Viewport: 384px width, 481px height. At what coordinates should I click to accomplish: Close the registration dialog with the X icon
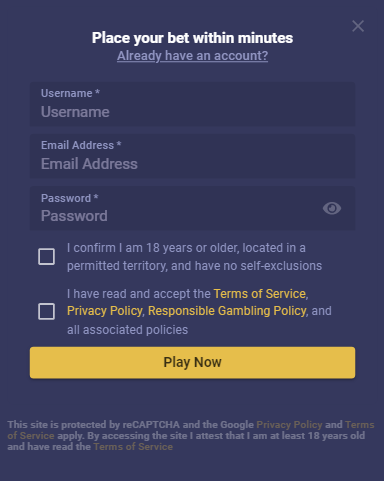click(x=358, y=26)
